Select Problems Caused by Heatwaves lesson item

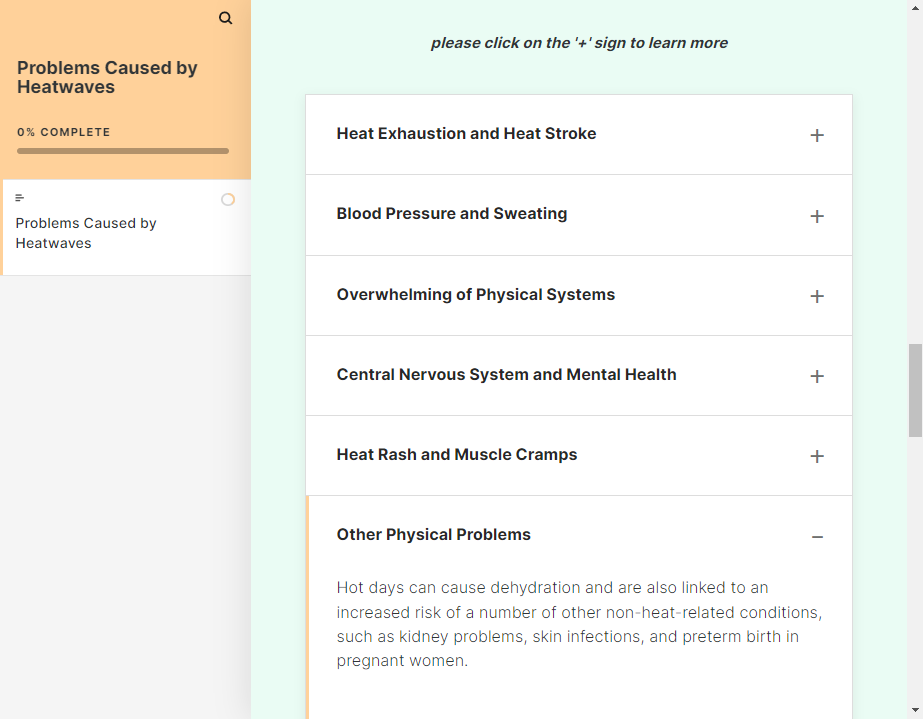coord(126,228)
